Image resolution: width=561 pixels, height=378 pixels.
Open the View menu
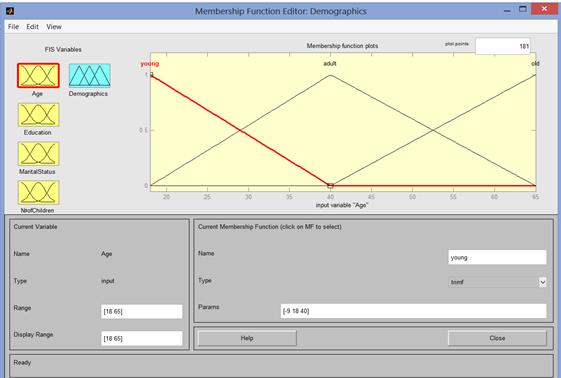tap(54, 27)
